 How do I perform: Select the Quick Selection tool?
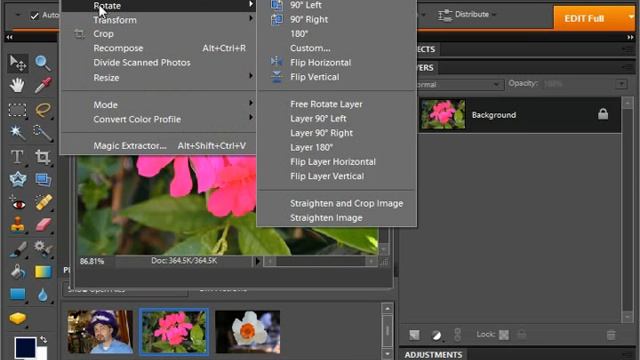(42, 132)
